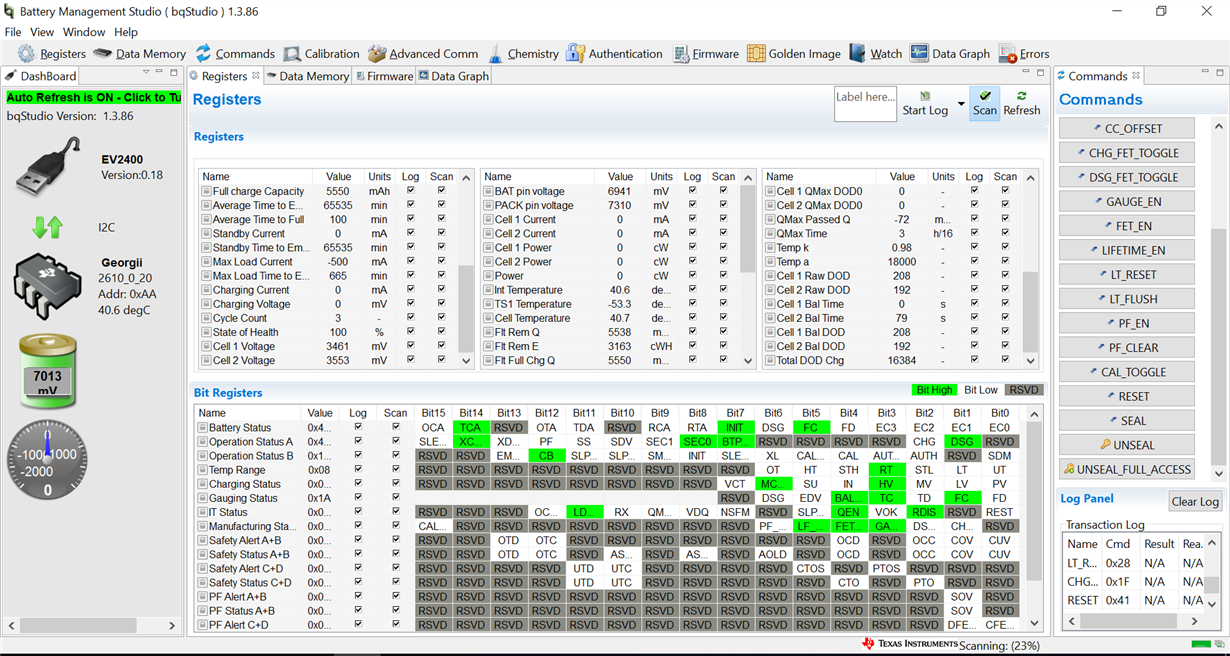
Task: Toggle Log checkbox for IT Status
Action: (x=358, y=512)
